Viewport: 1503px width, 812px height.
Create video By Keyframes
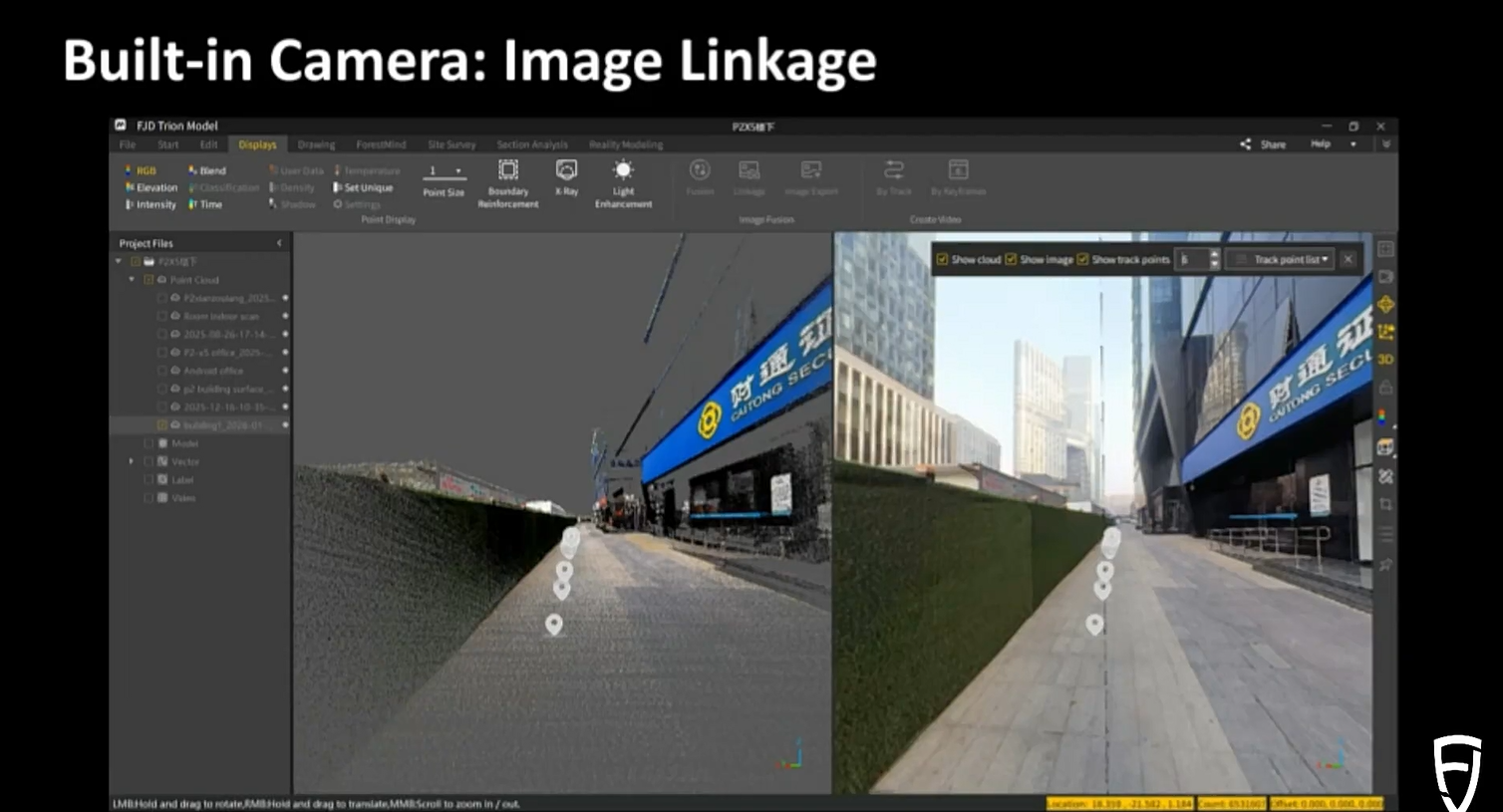(x=958, y=177)
